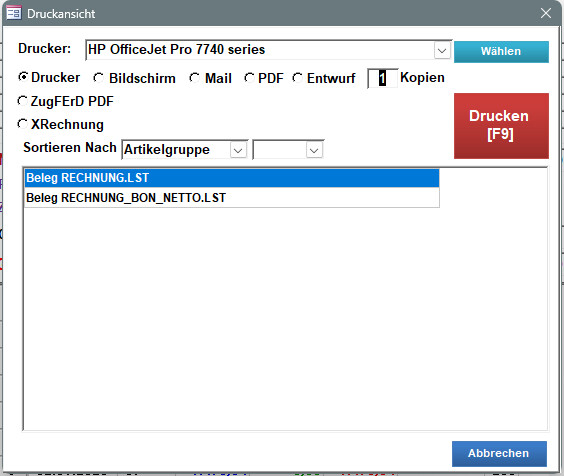Expand the Artikelgruppe sort dropdown

coord(238,150)
